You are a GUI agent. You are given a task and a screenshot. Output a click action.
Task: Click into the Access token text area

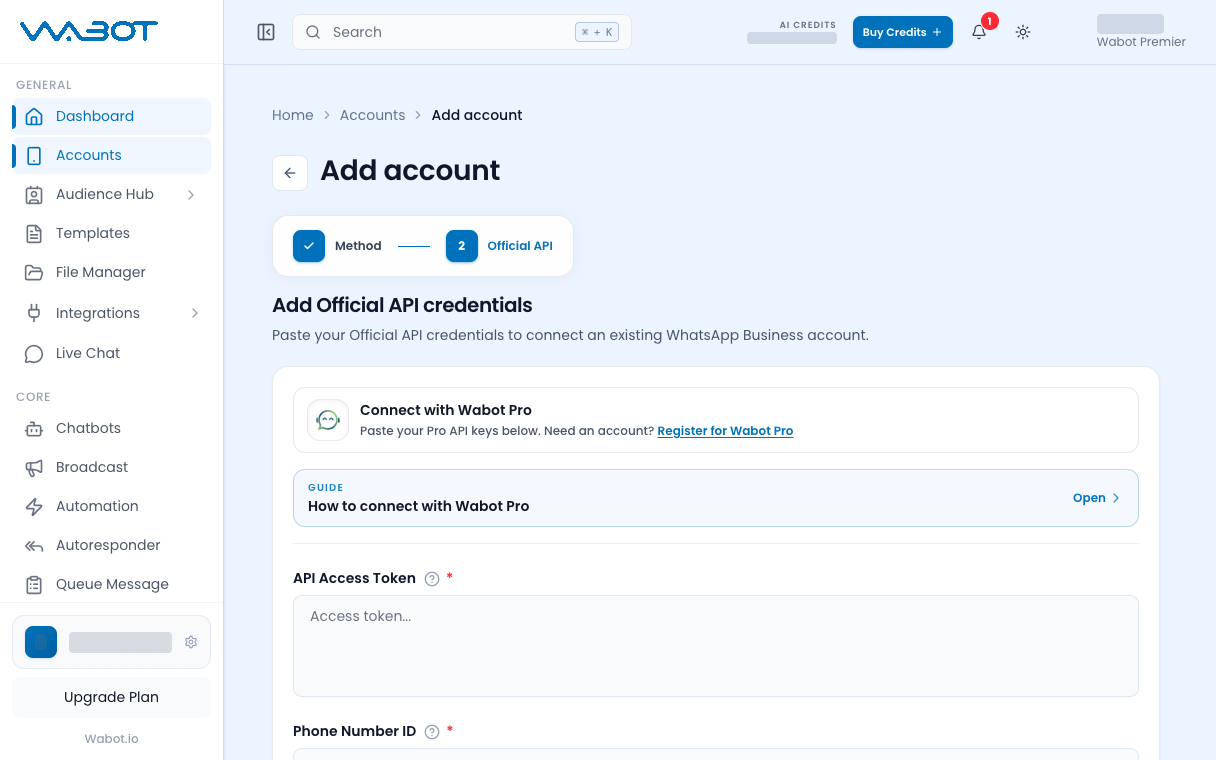[x=716, y=646]
